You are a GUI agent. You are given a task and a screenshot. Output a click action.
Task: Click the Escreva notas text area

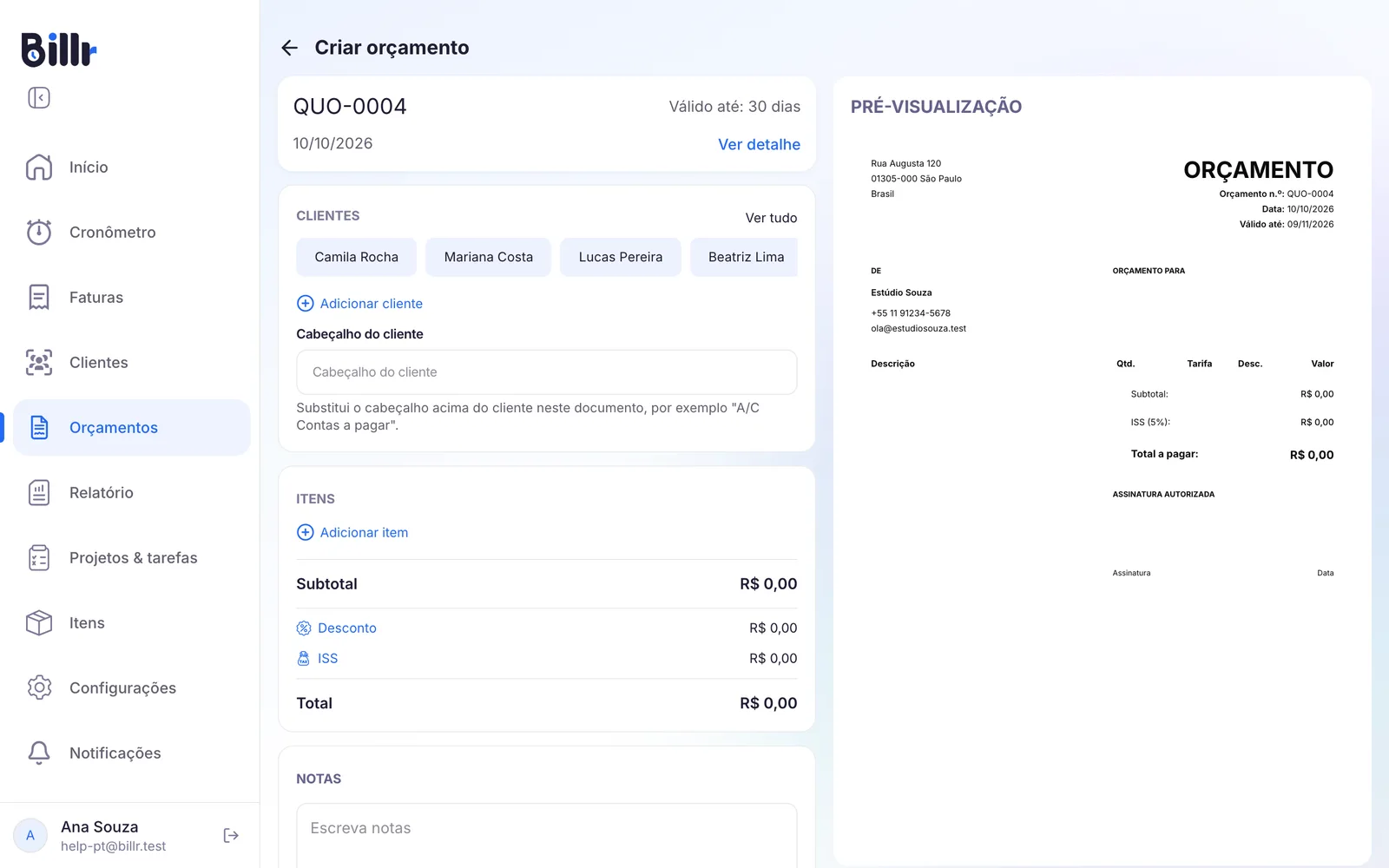pos(547,835)
